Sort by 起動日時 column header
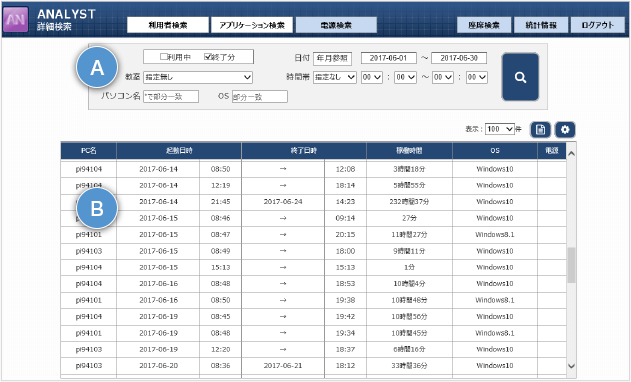 click(x=179, y=151)
